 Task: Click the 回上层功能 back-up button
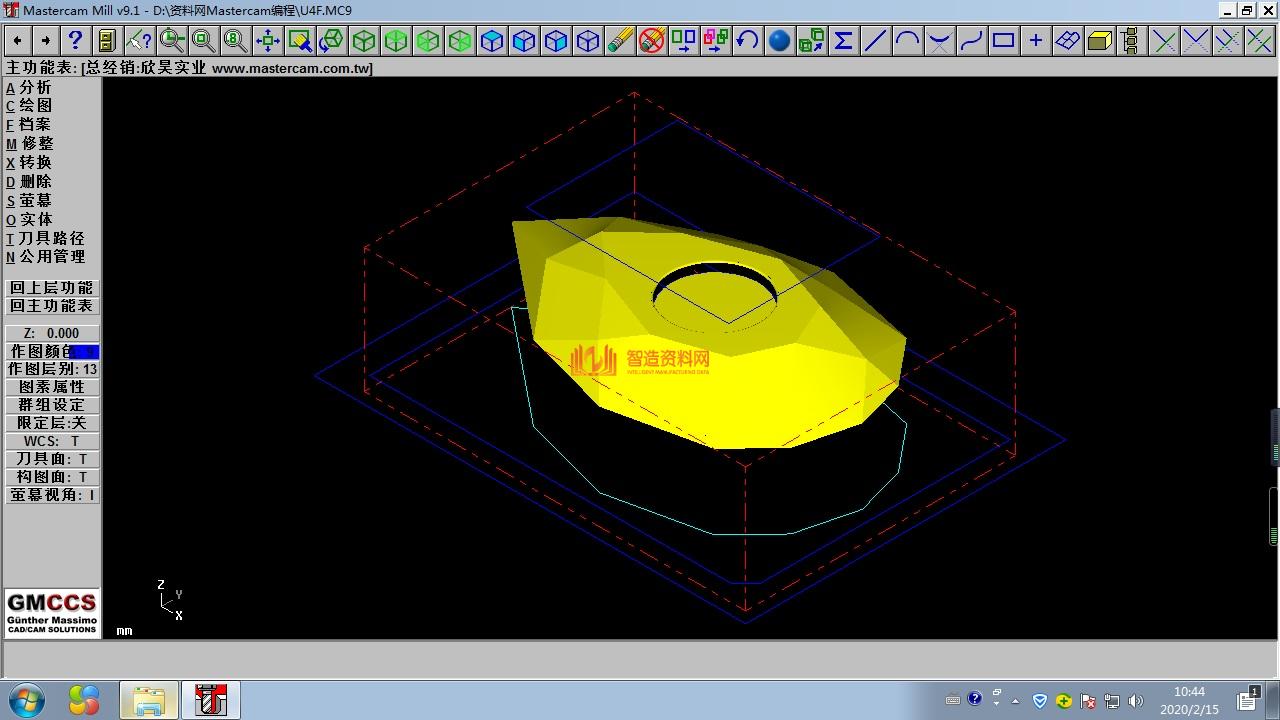pyautogui.click(x=52, y=288)
